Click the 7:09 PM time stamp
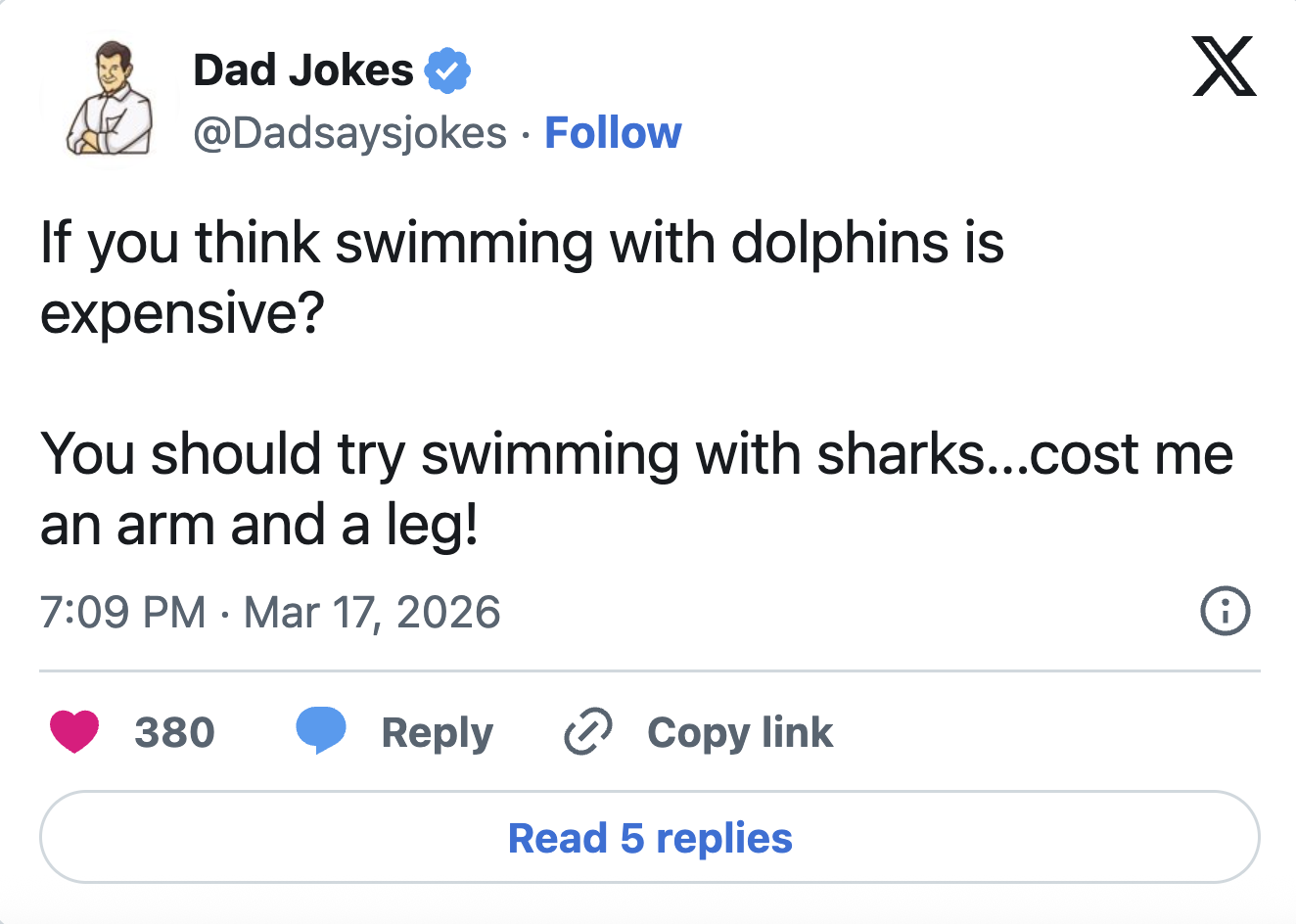Image resolution: width=1296 pixels, height=924 pixels. (x=123, y=613)
